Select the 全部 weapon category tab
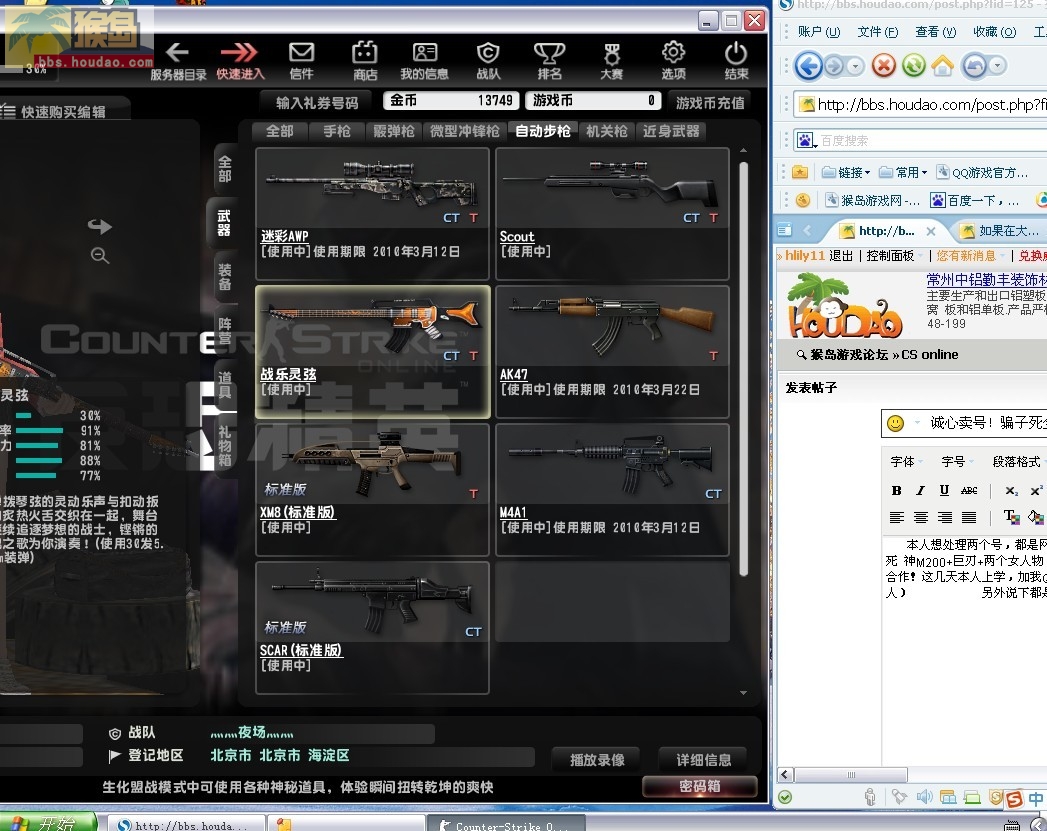 coord(279,131)
